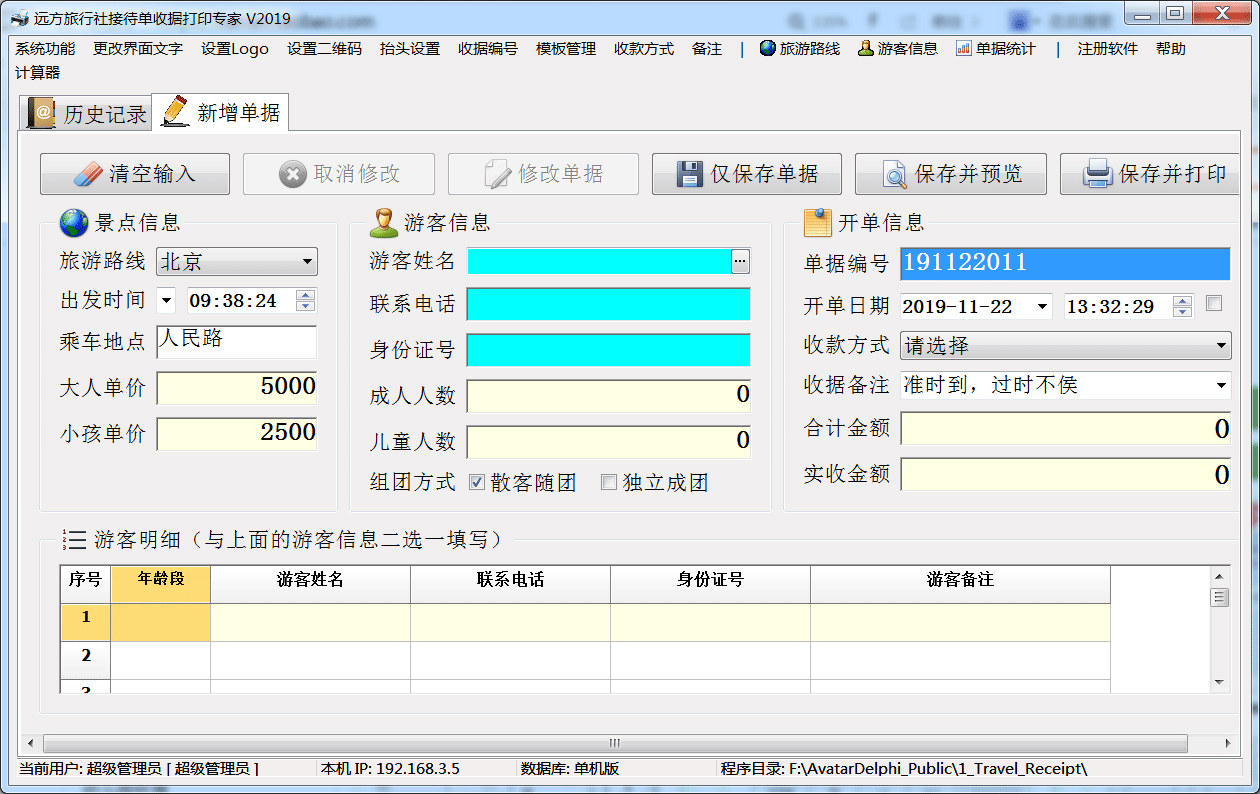The image size is (1260, 794).
Task: Toggle the 散客随团 checkbox
Action: coord(476,482)
